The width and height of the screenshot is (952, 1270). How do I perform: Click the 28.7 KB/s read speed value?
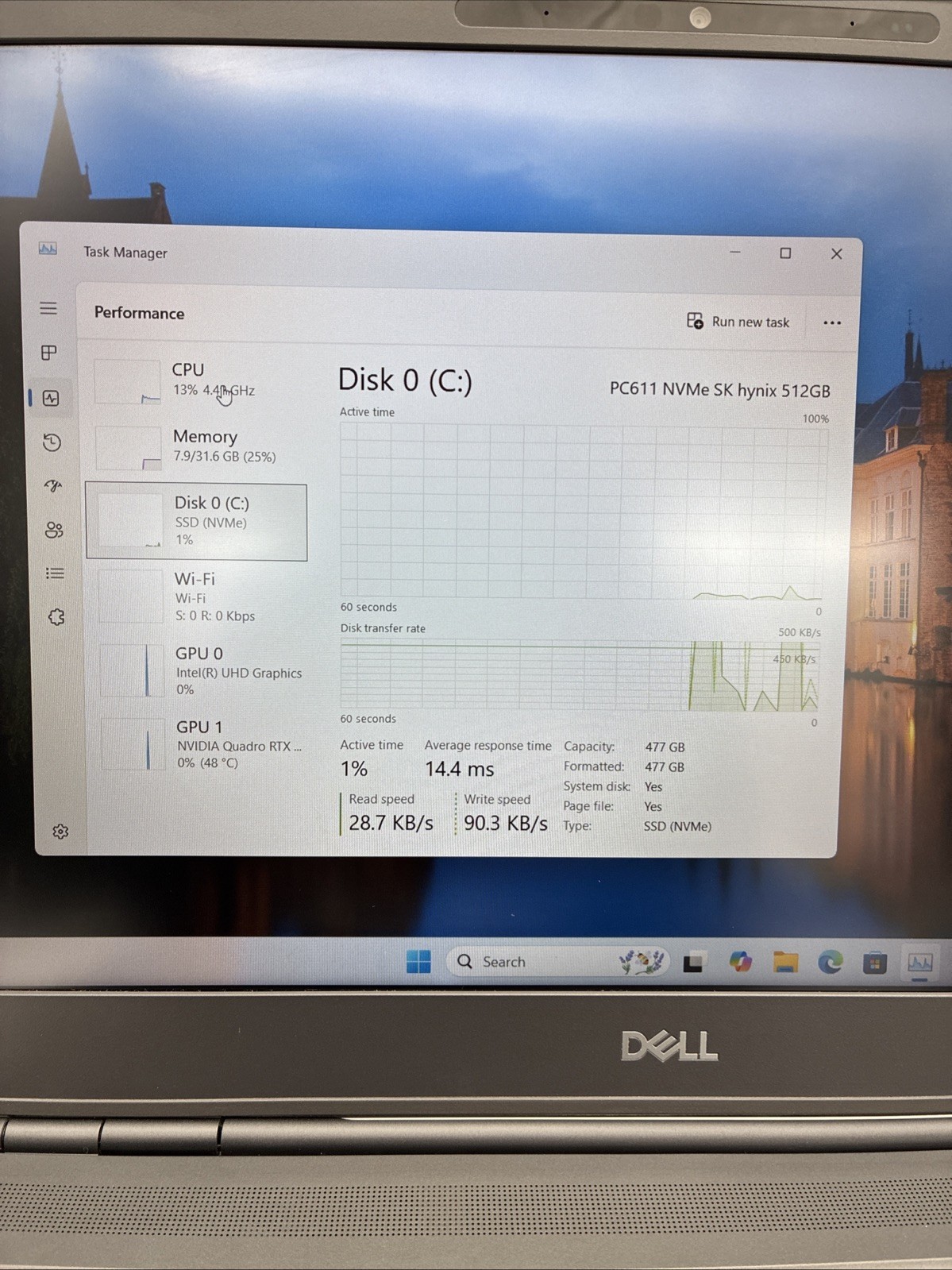391,823
